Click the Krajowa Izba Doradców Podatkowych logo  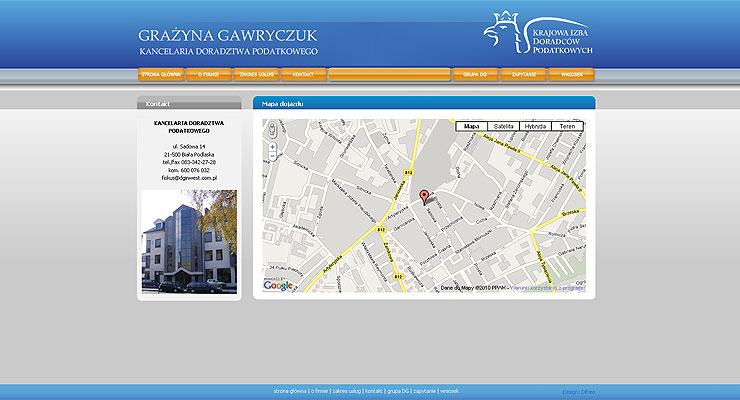click(540, 35)
